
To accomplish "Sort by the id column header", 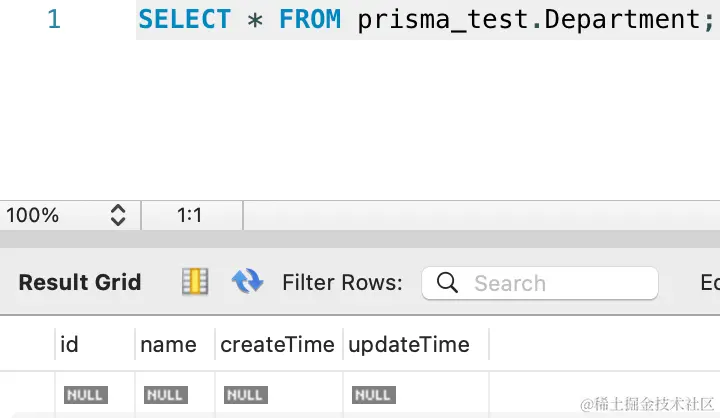I will [x=69, y=345].
